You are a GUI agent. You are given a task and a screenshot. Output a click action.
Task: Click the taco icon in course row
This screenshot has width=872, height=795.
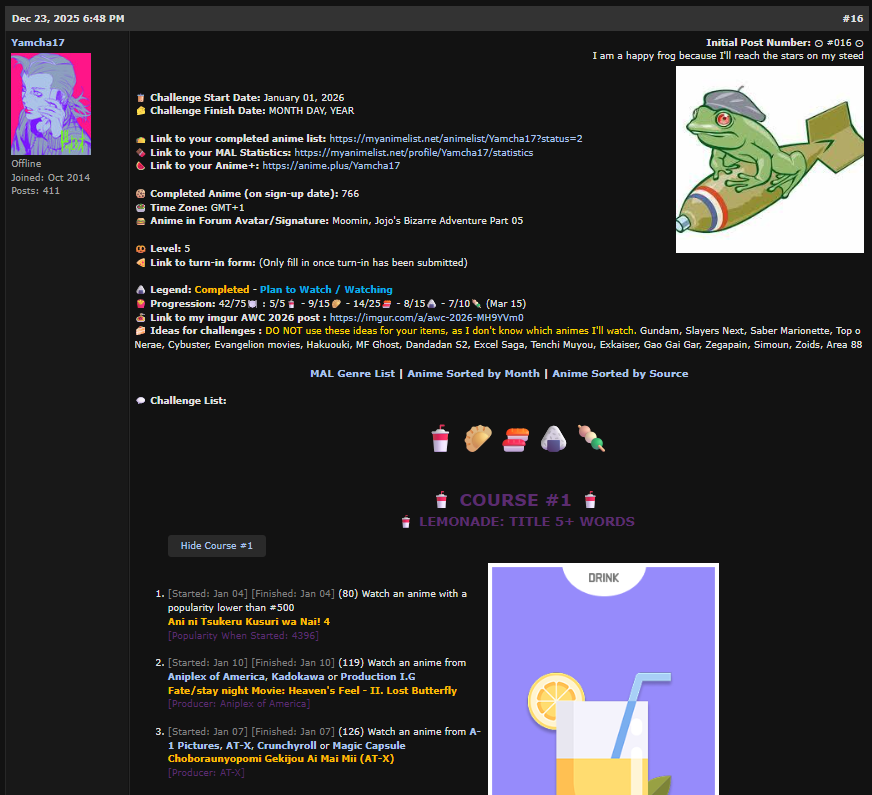pos(478,439)
